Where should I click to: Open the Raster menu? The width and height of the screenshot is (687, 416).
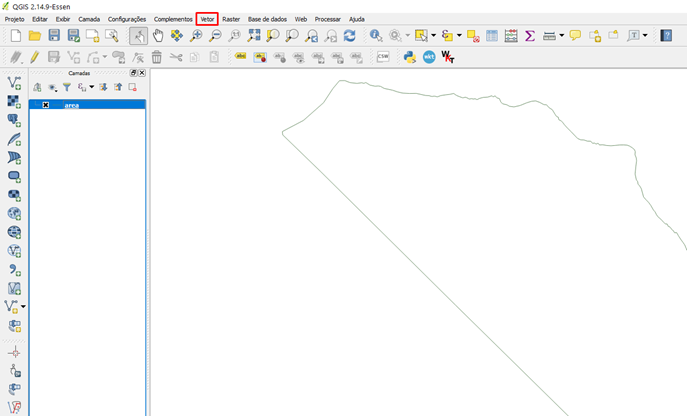point(231,19)
